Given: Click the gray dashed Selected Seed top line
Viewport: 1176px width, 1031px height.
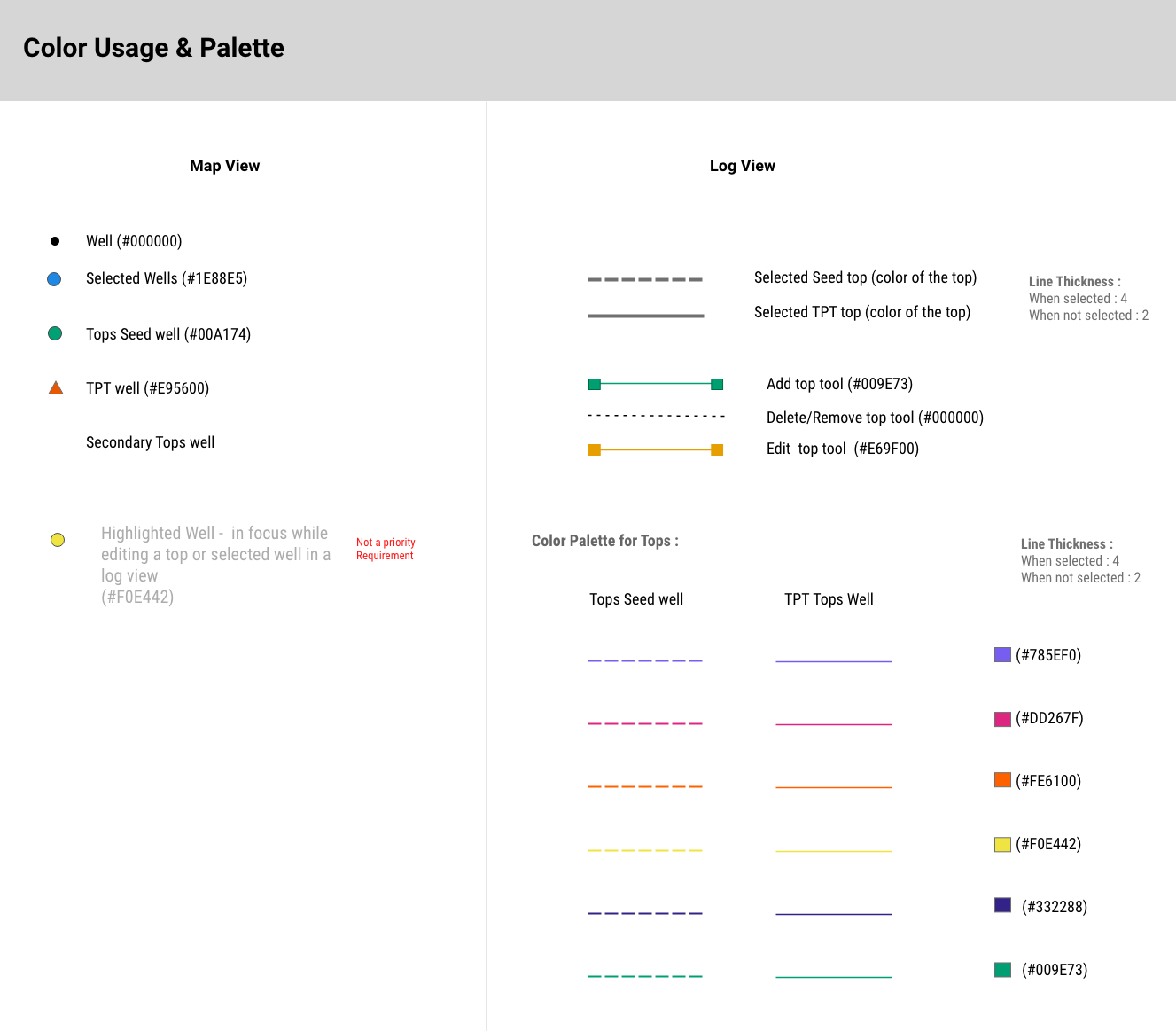Looking at the screenshot, I should pyautogui.click(x=645, y=279).
